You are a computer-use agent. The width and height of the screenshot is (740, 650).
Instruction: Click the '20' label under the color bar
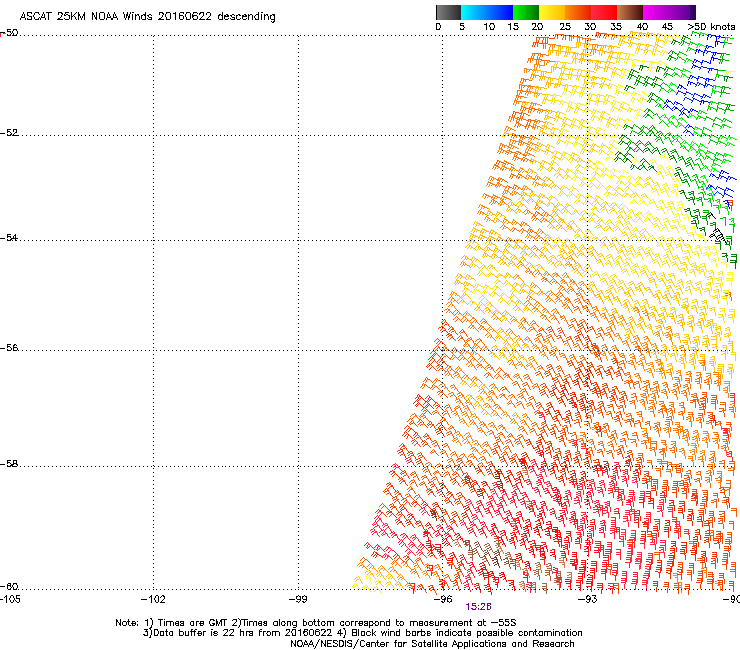537,27
